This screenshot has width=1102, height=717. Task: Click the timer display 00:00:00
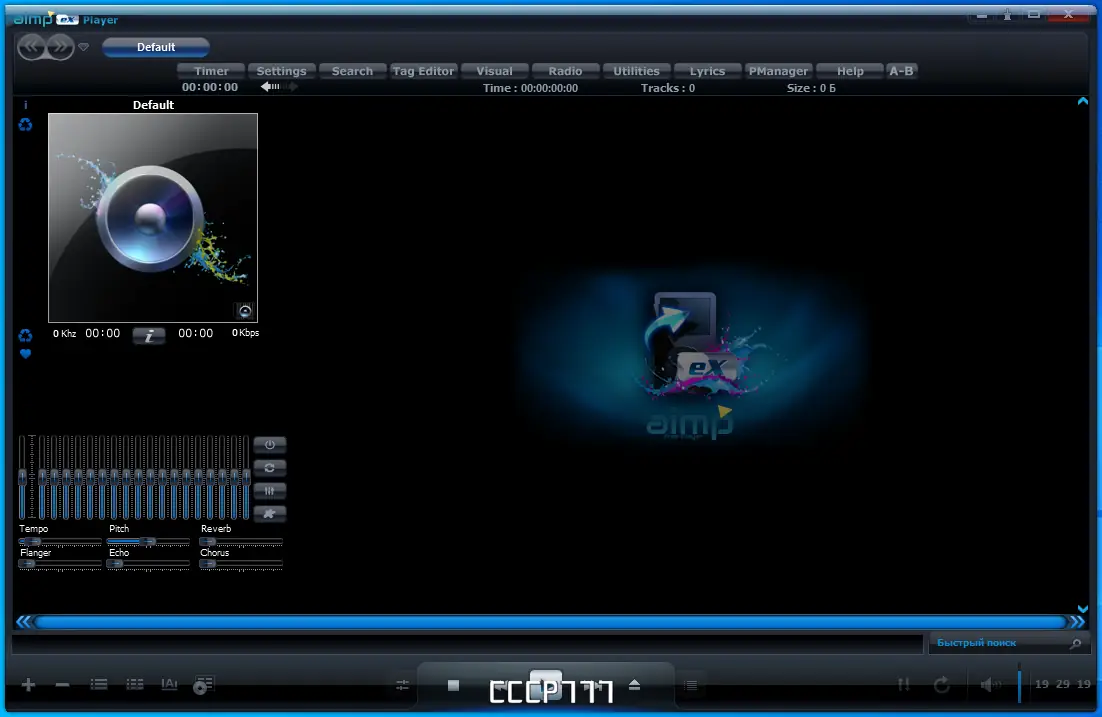209,87
